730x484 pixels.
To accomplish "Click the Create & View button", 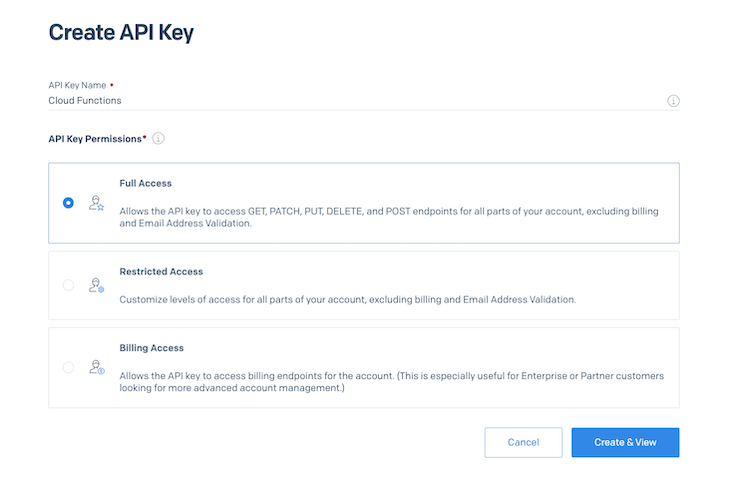I will (625, 442).
